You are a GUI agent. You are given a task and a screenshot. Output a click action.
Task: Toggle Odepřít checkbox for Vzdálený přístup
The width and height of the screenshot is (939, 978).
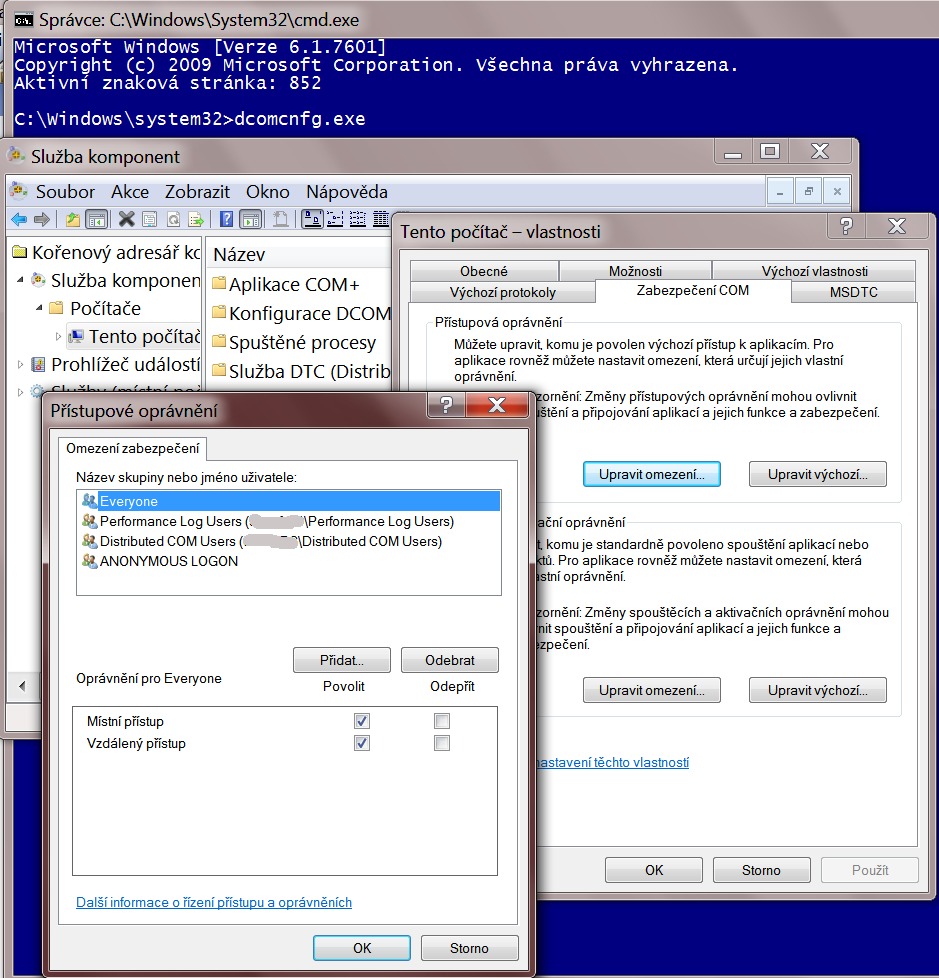[x=442, y=743]
